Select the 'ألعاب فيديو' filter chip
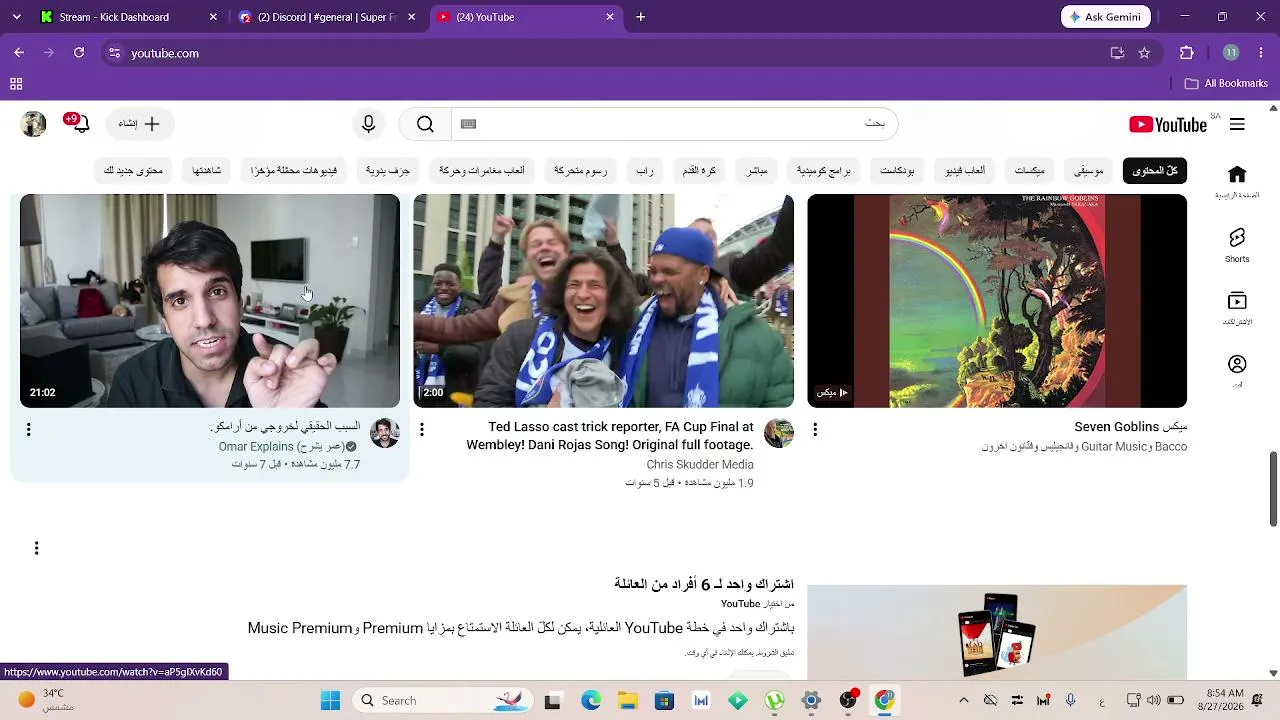This screenshot has height=720, width=1280. (965, 170)
